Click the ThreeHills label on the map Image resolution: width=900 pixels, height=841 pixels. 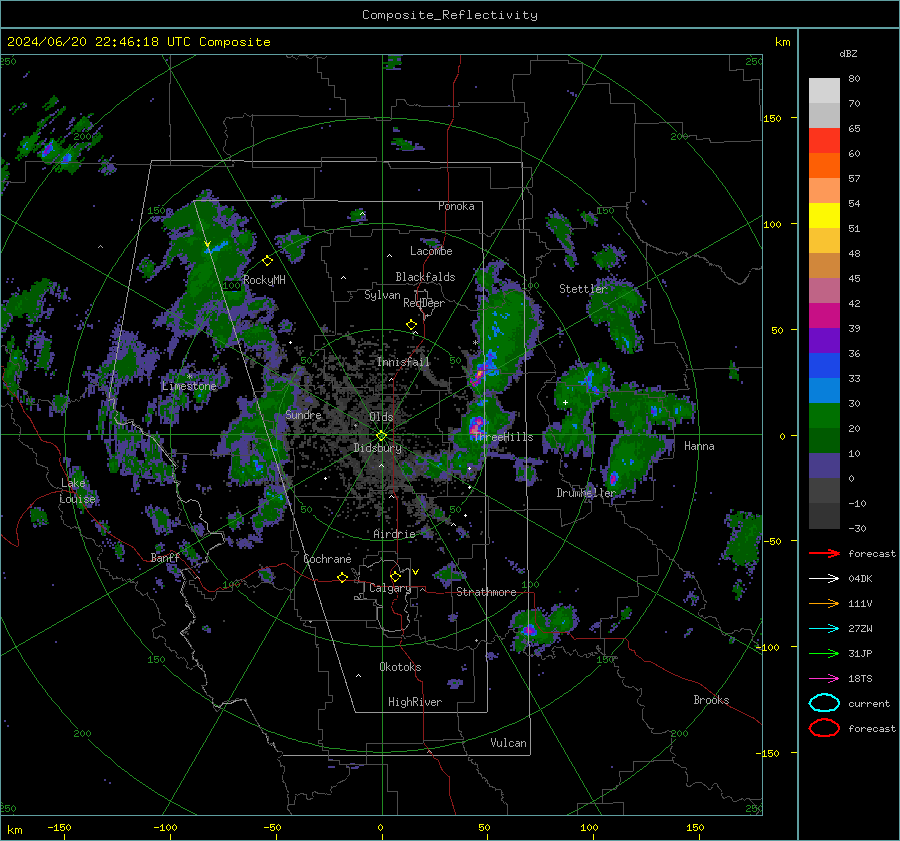tap(503, 437)
